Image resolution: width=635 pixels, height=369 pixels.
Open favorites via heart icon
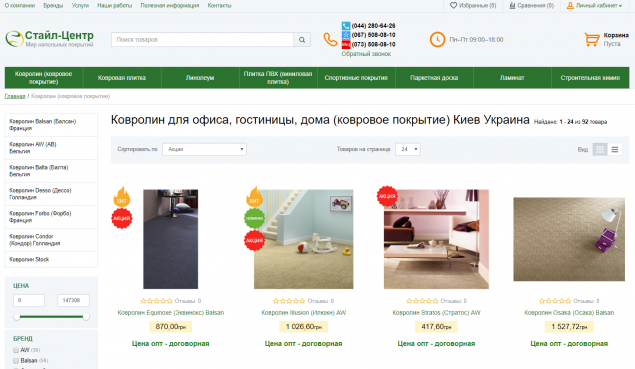[453, 6]
